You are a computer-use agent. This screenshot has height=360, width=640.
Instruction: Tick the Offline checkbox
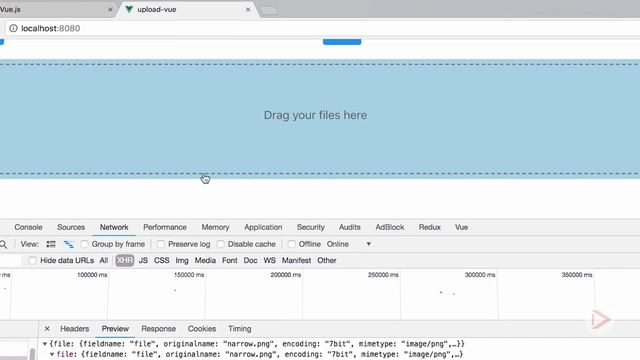tap(291, 244)
